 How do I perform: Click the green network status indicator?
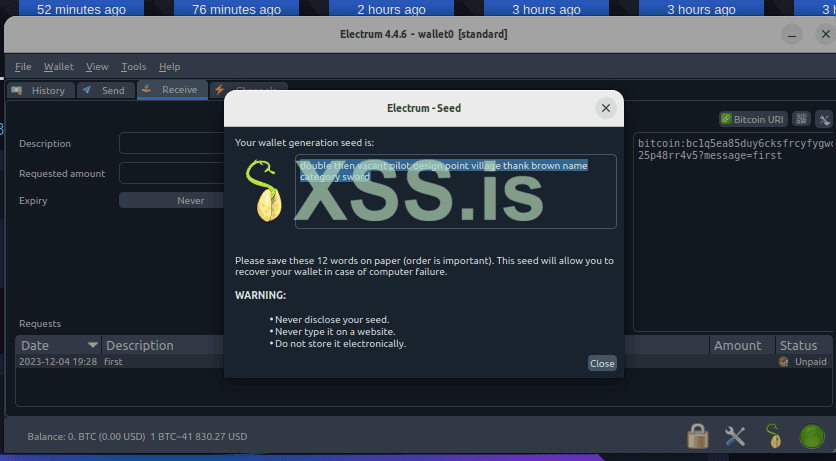pyautogui.click(x=812, y=436)
